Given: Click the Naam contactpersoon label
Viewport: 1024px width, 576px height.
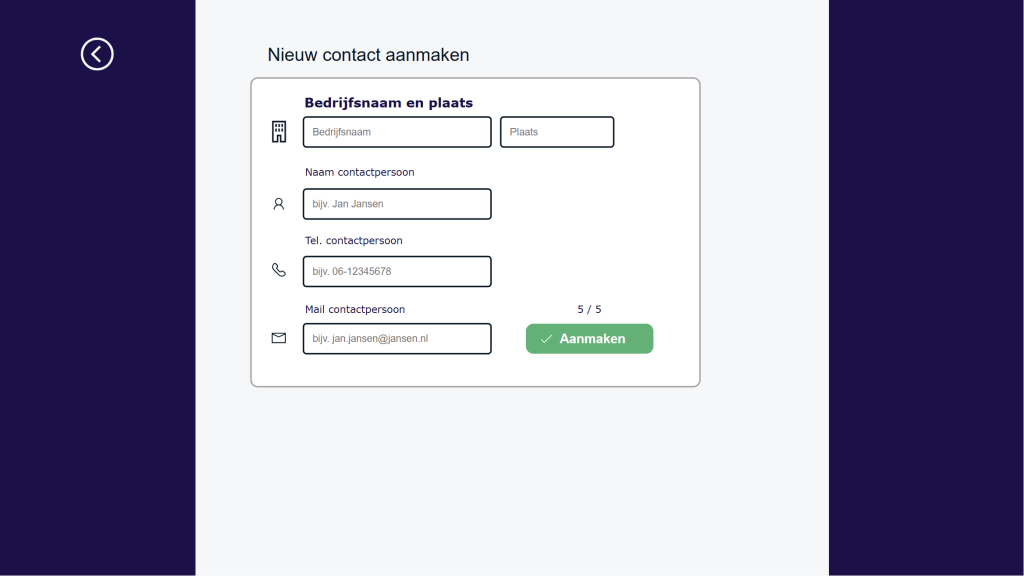Looking at the screenshot, I should coord(359,172).
